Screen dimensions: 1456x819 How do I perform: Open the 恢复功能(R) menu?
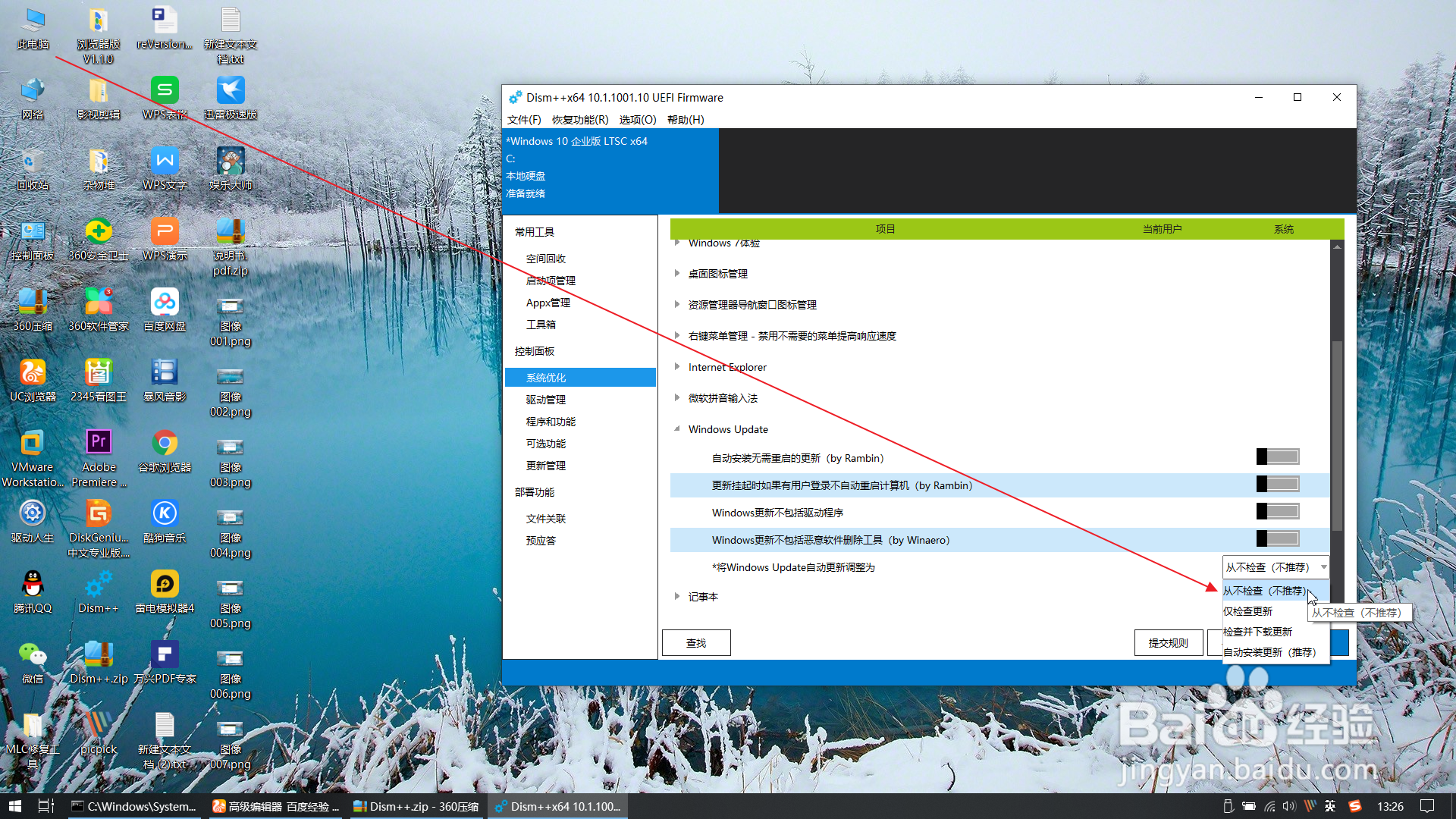click(579, 120)
